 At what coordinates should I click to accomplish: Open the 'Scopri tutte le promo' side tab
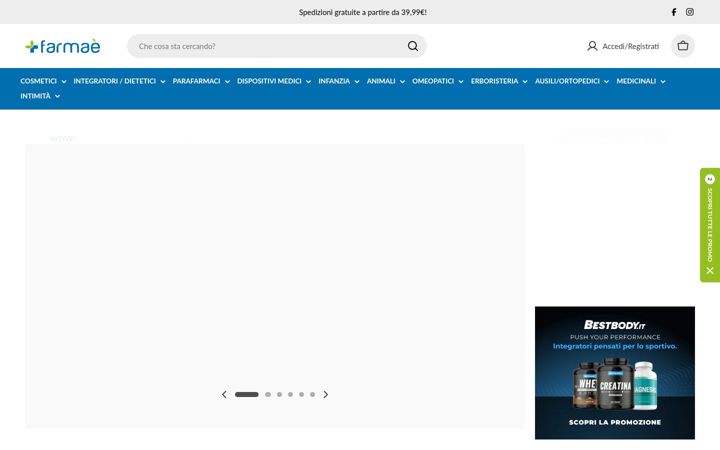click(710, 225)
